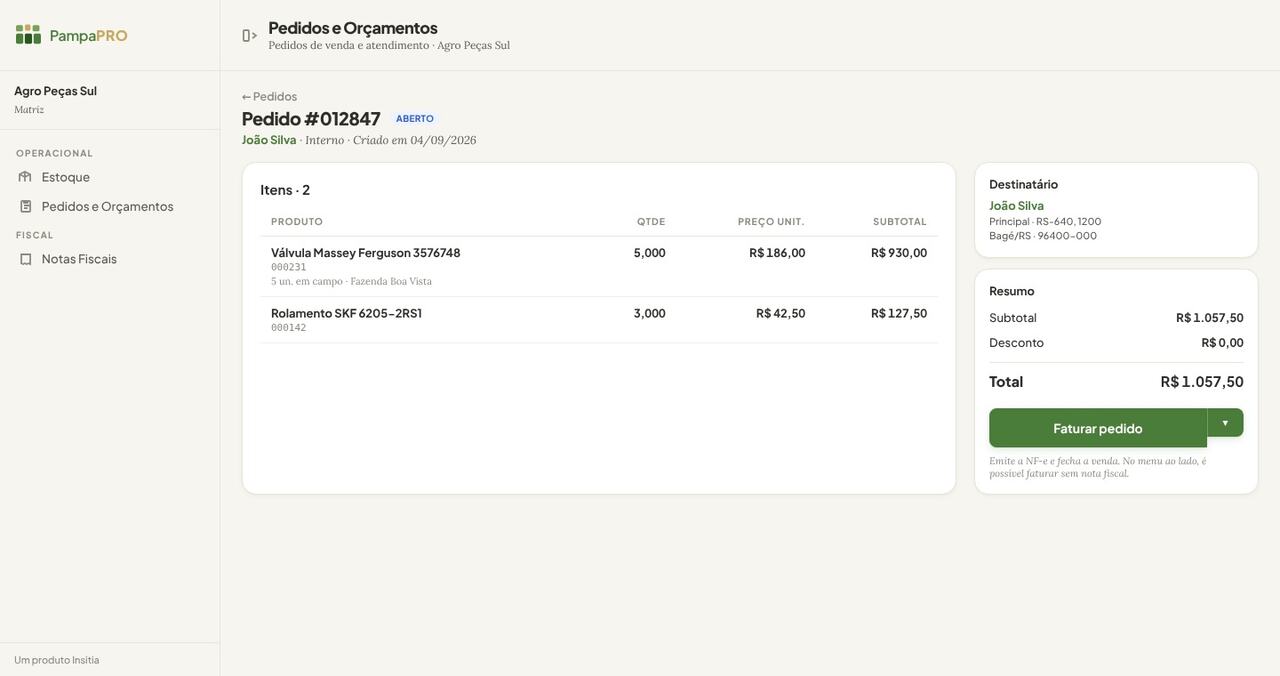Click the Subtotal column header
This screenshot has width=1280, height=676.
coord(900,222)
